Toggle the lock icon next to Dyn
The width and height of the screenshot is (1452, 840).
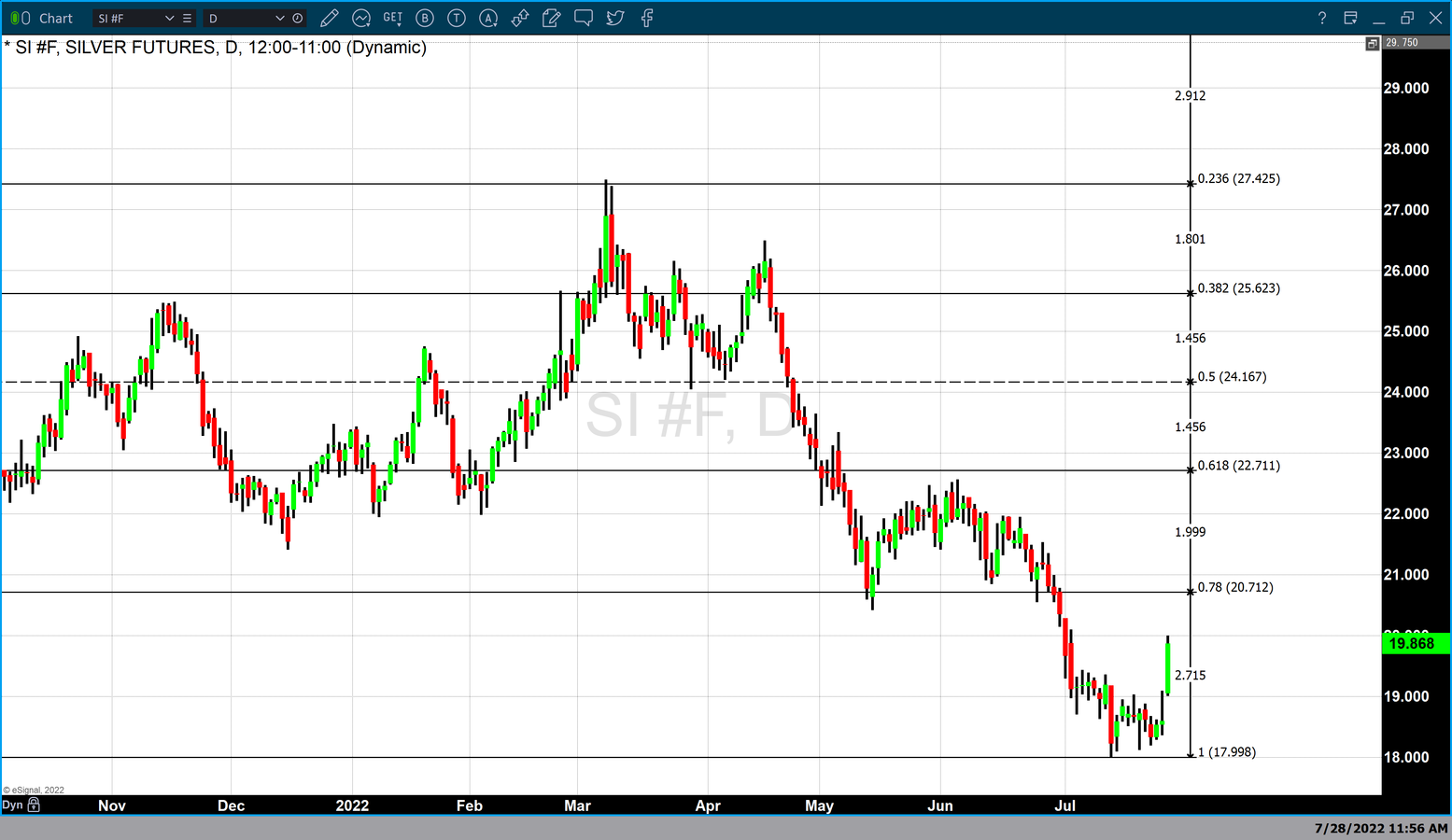tap(35, 805)
